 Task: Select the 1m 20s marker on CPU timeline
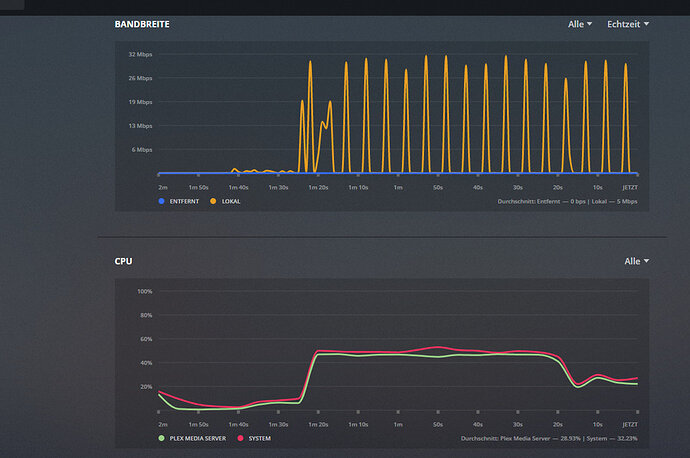(x=318, y=425)
